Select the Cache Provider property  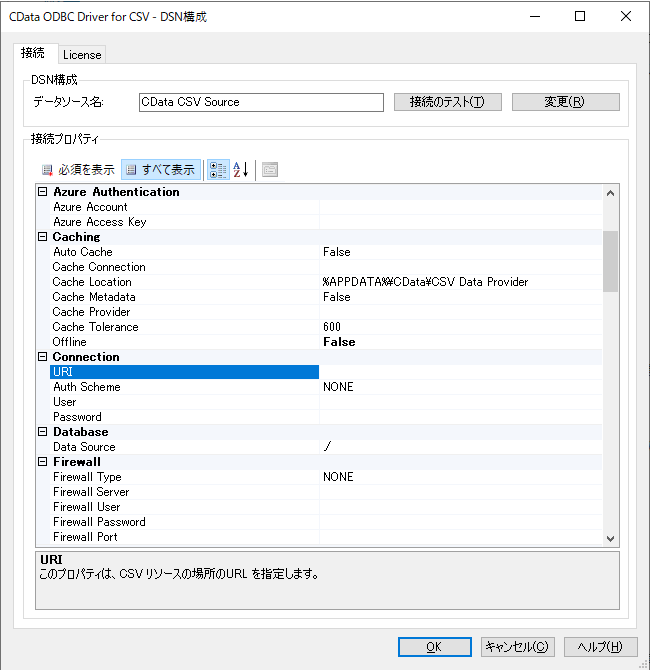[x=184, y=311]
